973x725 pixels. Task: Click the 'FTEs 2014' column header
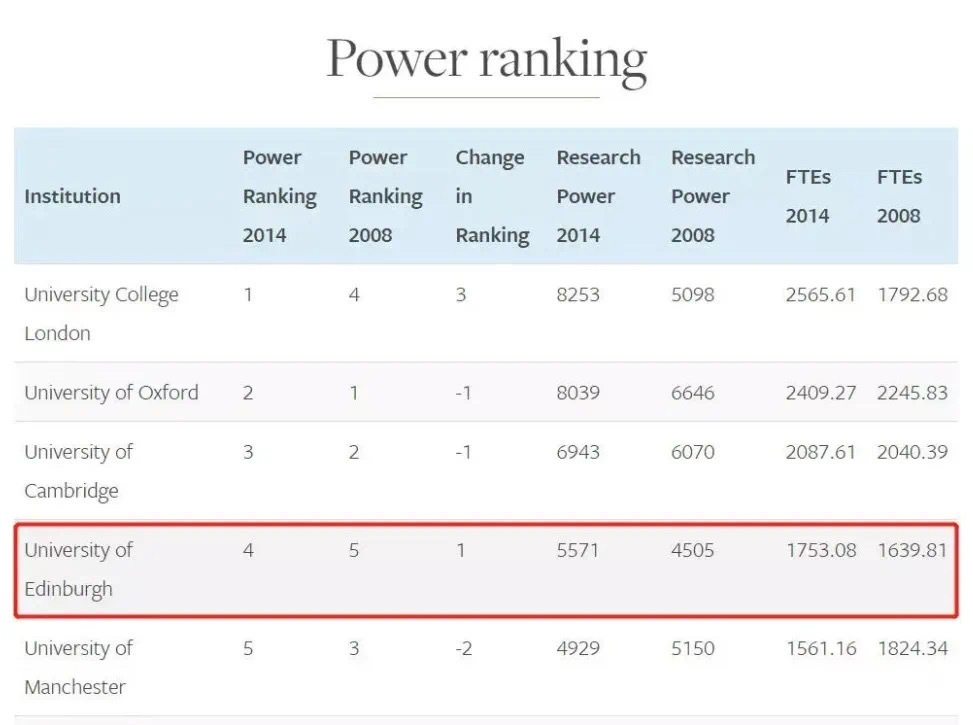[808, 196]
